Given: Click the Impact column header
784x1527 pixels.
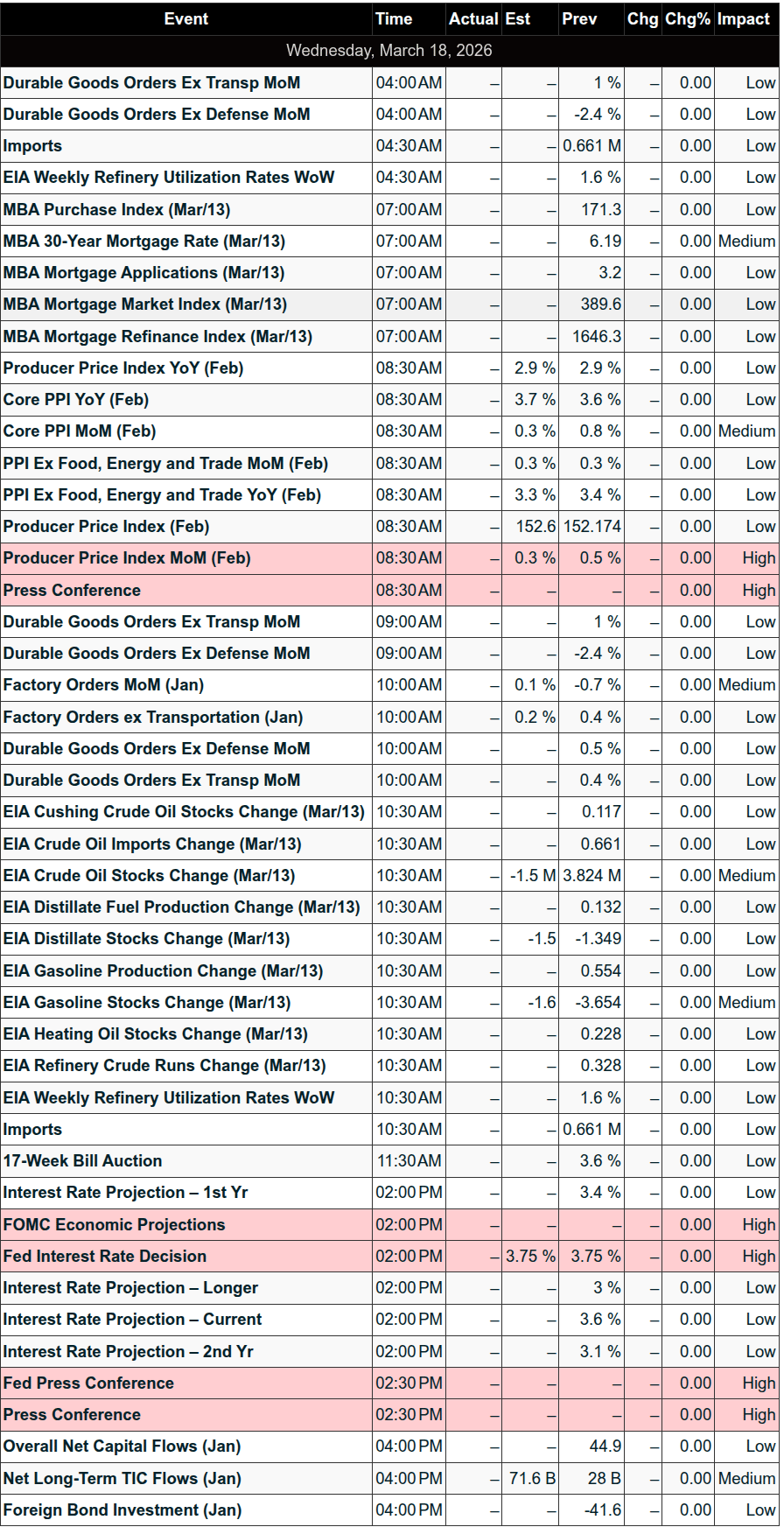Looking at the screenshot, I should [x=744, y=18].
